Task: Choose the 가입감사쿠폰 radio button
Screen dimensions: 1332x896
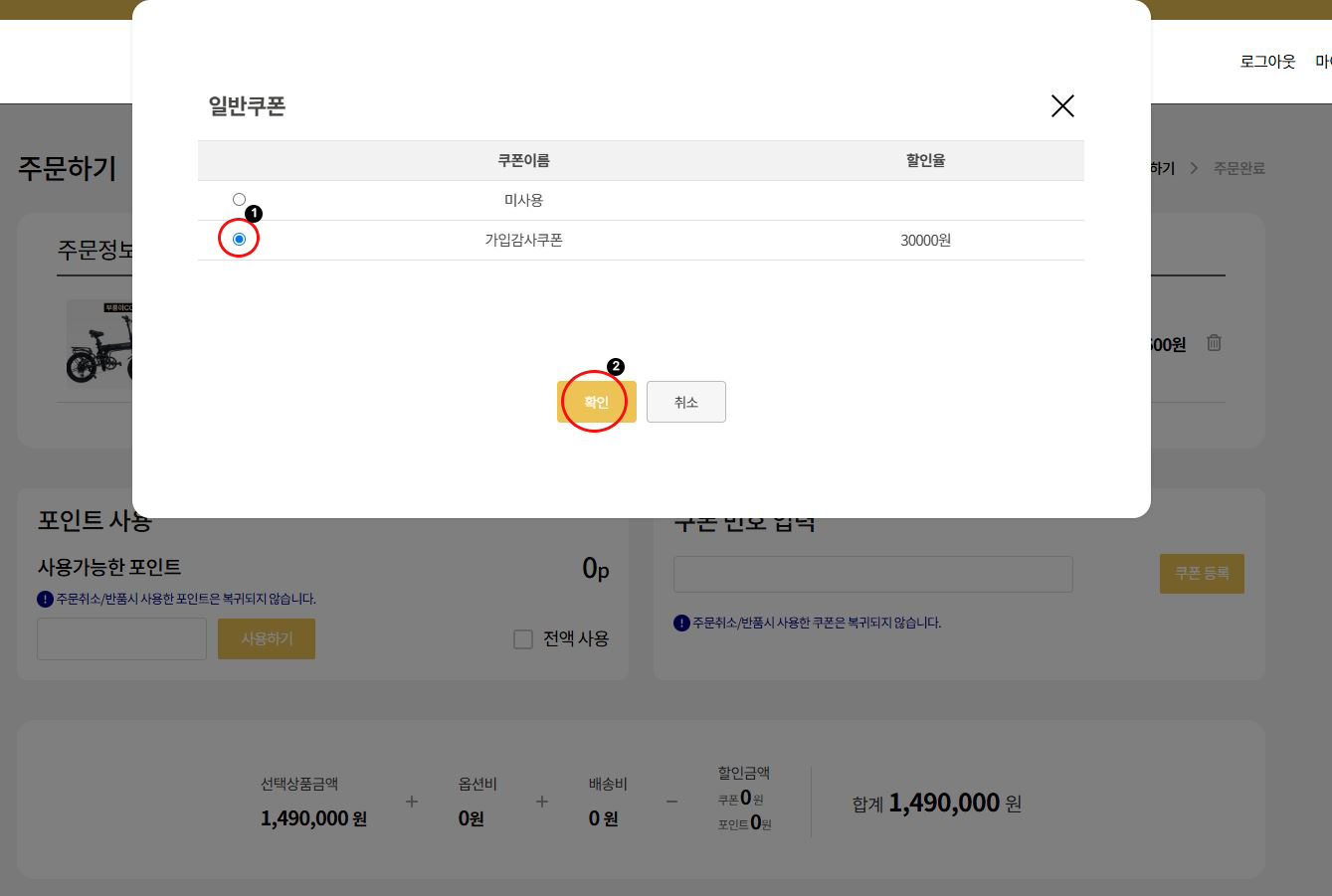Action: point(239,240)
